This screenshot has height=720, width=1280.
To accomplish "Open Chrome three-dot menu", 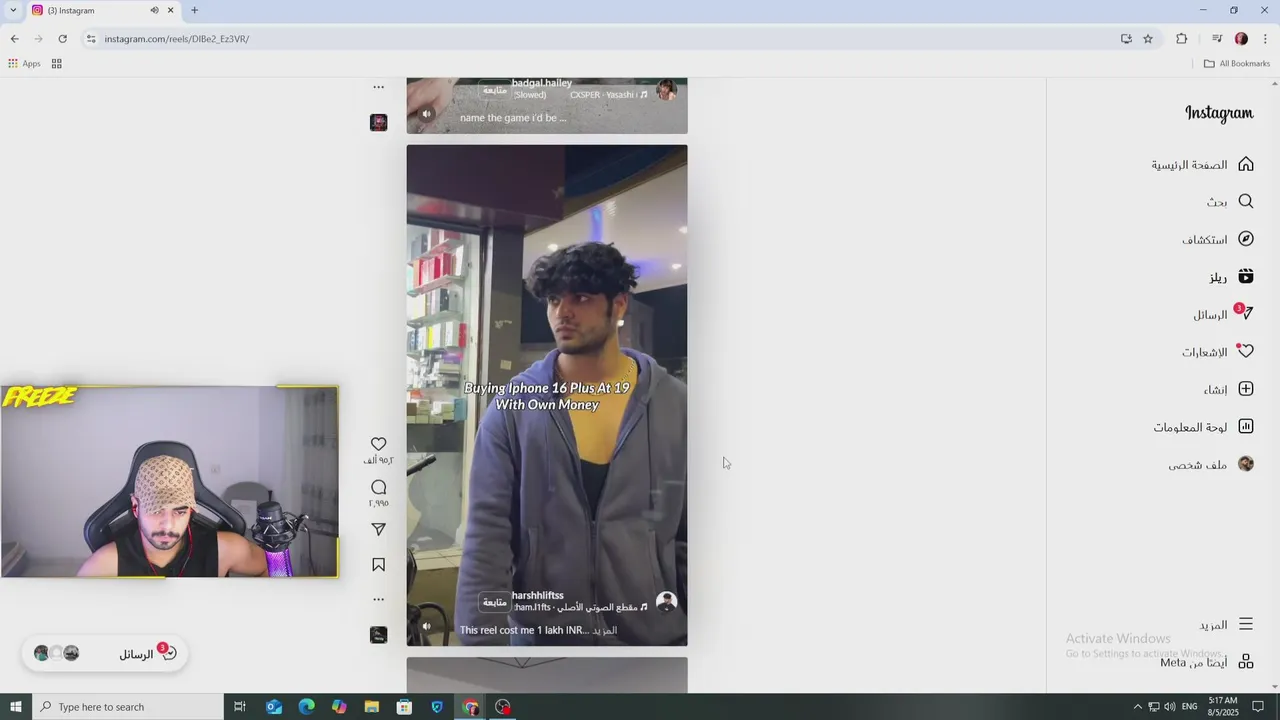I will pyautogui.click(x=1265, y=39).
